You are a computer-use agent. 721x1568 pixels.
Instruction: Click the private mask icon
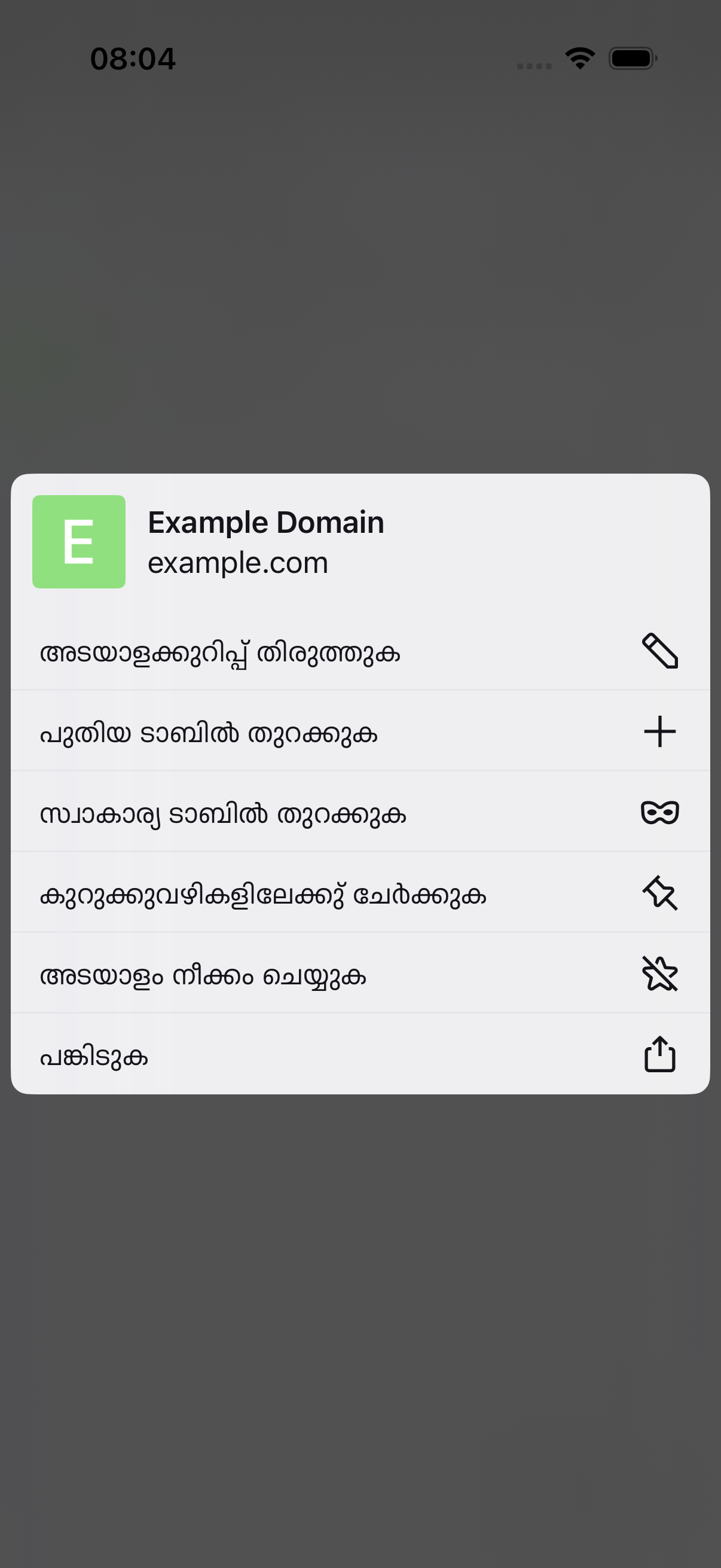659,812
